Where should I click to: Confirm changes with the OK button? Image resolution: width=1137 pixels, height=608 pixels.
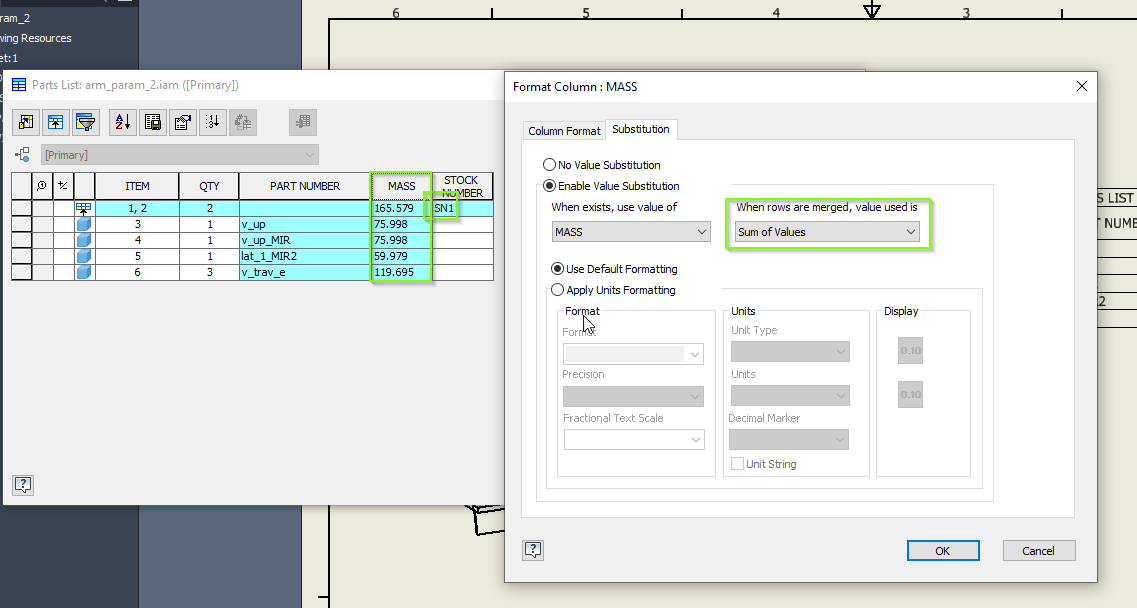point(941,550)
